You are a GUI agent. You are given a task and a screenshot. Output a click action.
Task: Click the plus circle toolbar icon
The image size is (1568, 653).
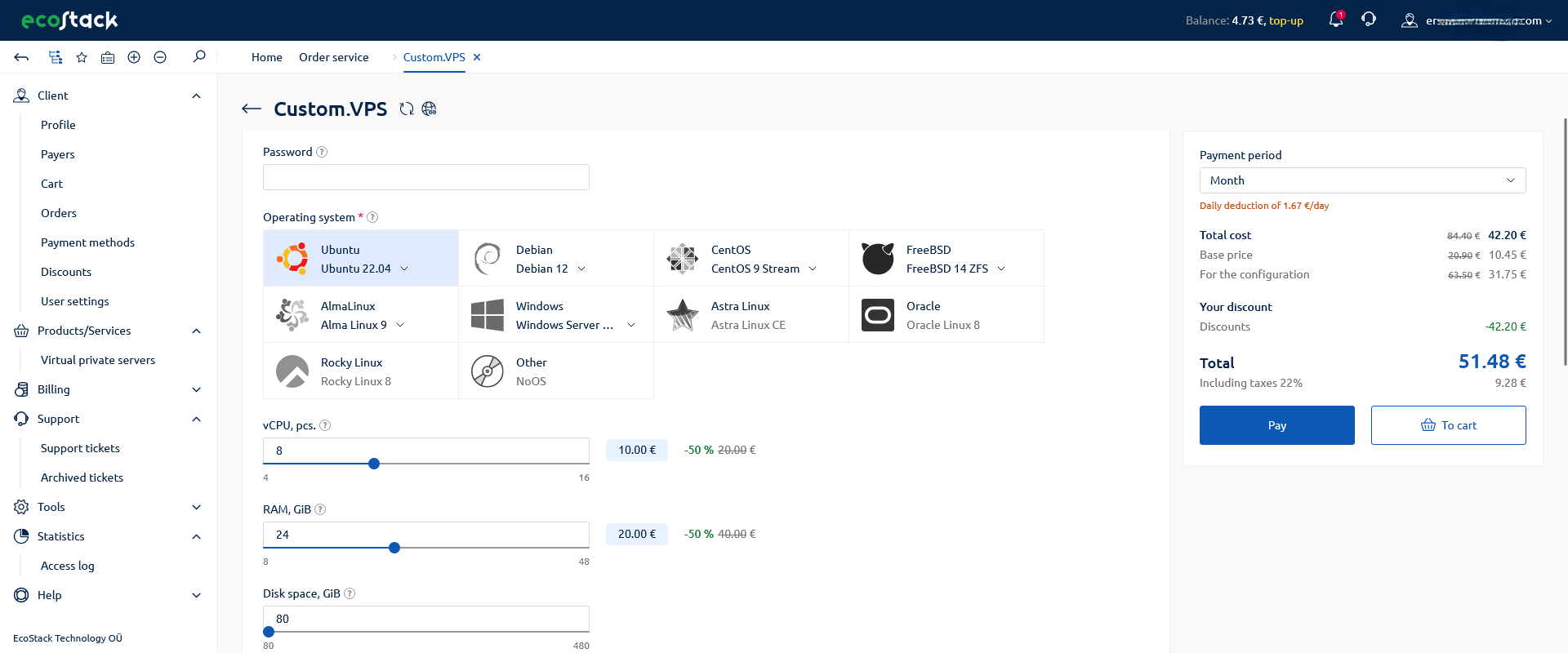(x=134, y=57)
